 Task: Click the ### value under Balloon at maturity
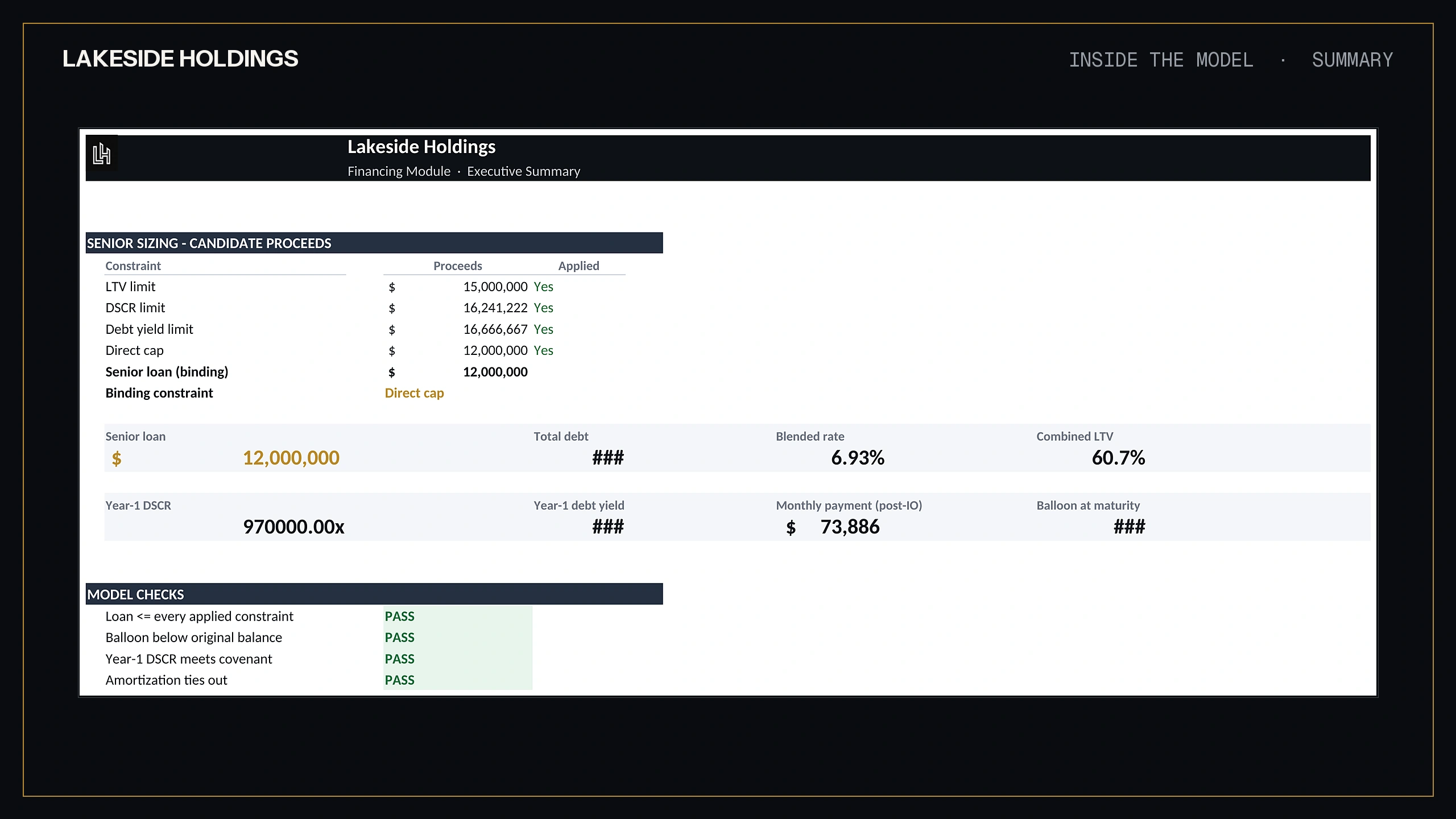coord(1129,527)
